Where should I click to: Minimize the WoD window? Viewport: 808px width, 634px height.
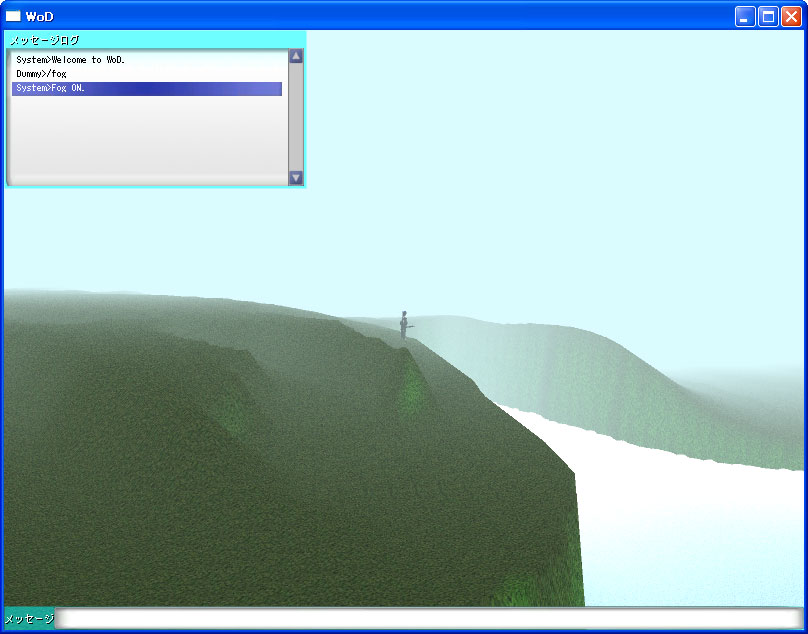coord(745,16)
